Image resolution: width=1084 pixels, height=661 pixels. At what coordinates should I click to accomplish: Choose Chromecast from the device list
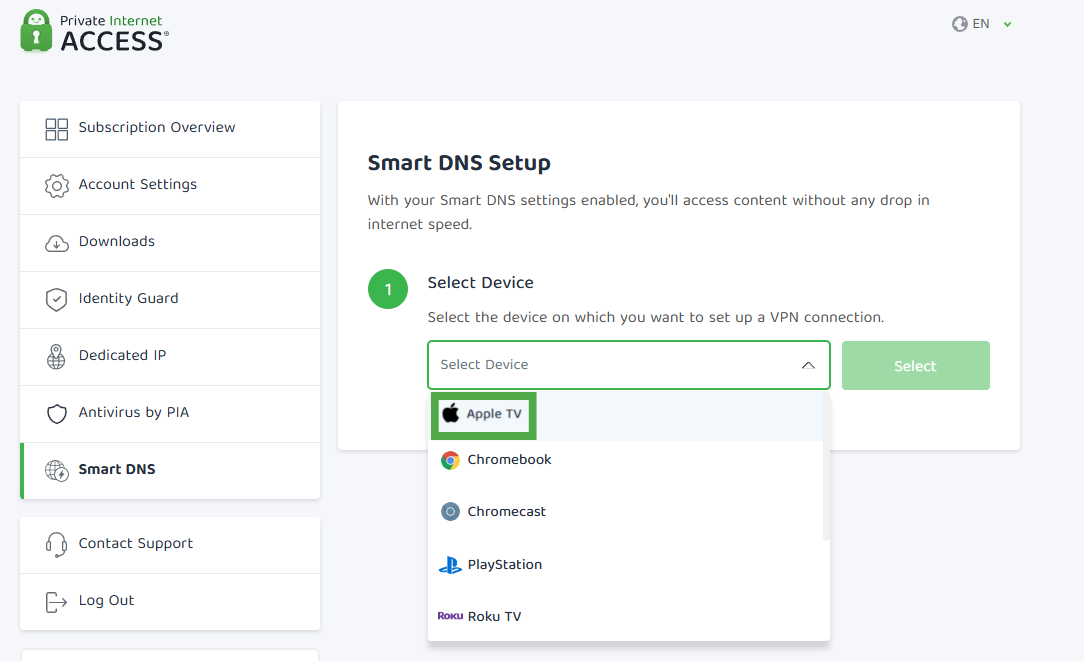[626, 512]
